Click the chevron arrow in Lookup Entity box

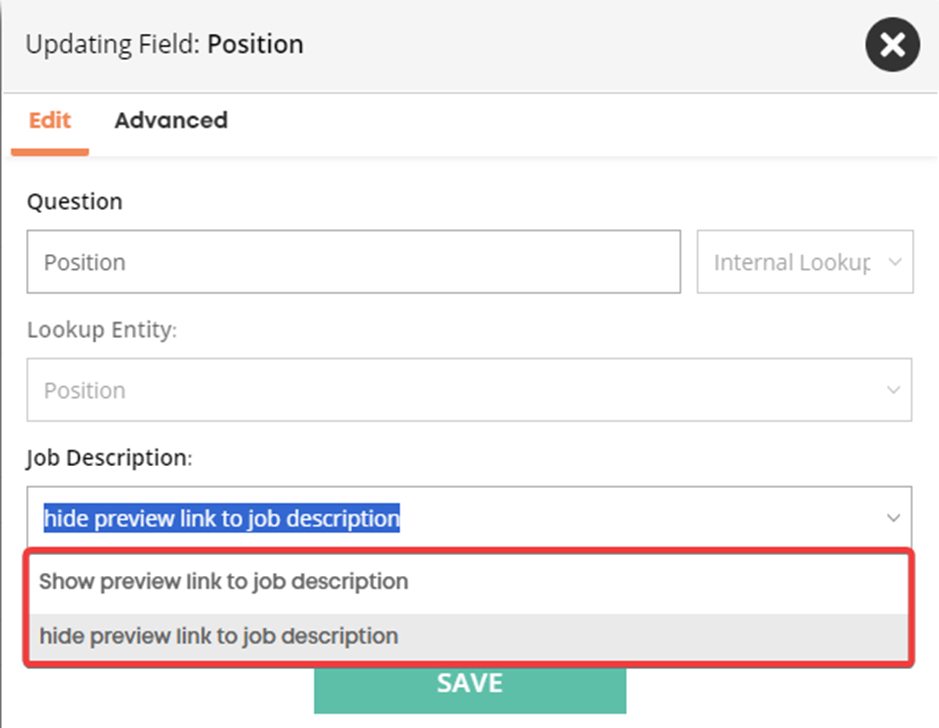coord(893,390)
